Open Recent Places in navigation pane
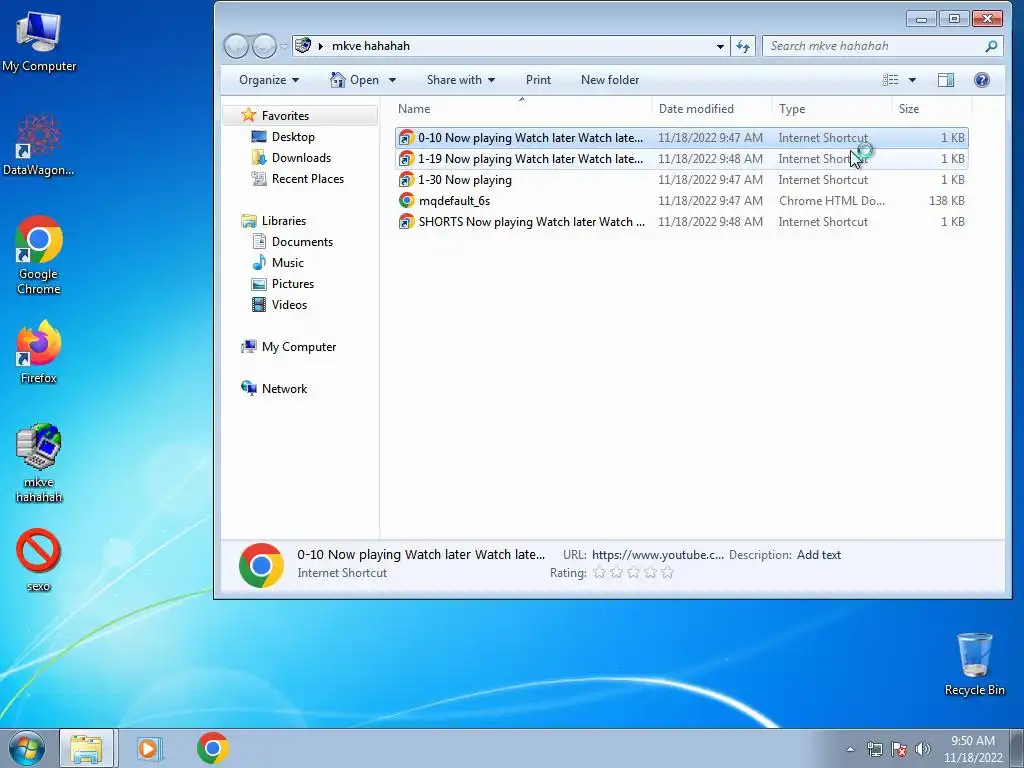 (307, 178)
